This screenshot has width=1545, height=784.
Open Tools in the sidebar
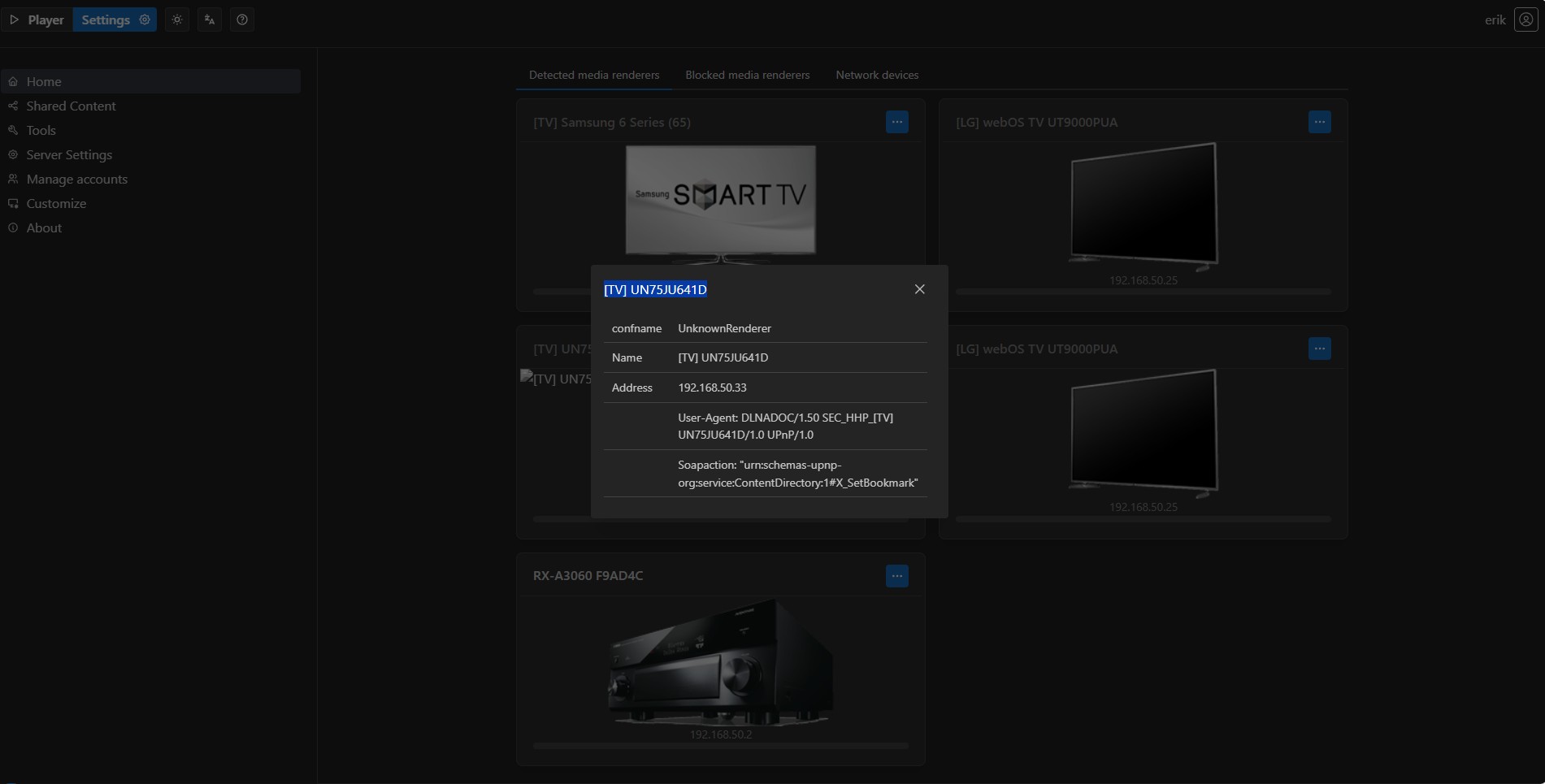pyautogui.click(x=151, y=130)
